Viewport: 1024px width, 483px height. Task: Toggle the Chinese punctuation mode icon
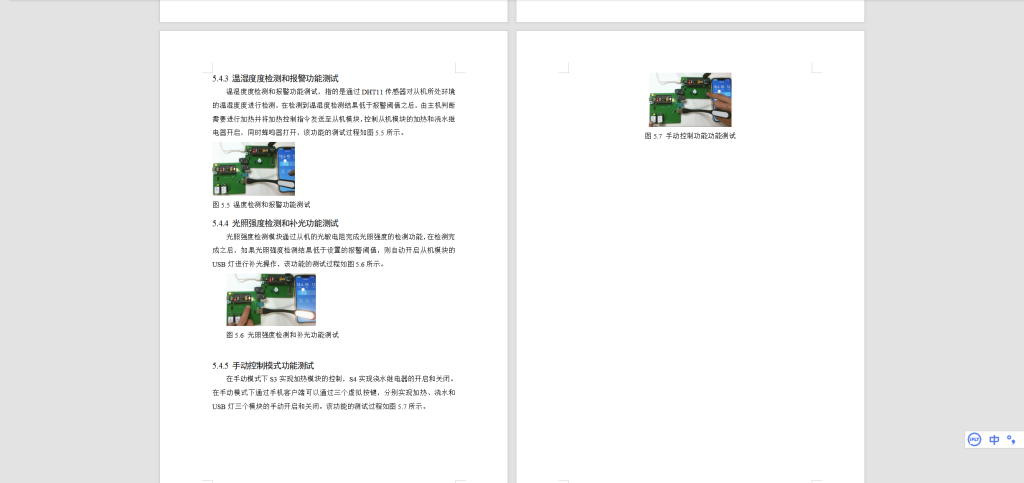pos(1011,439)
